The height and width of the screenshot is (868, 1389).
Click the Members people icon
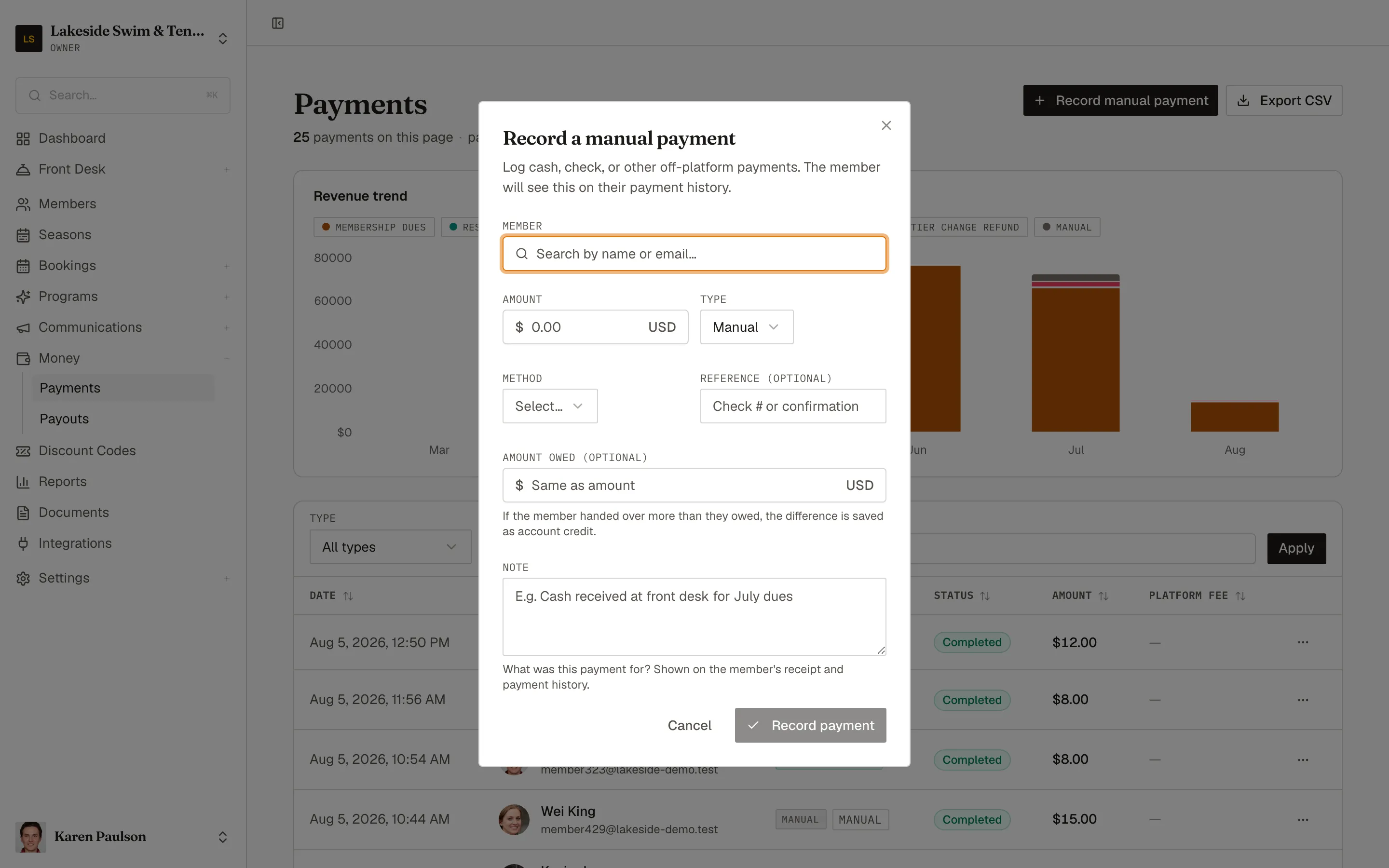point(23,204)
